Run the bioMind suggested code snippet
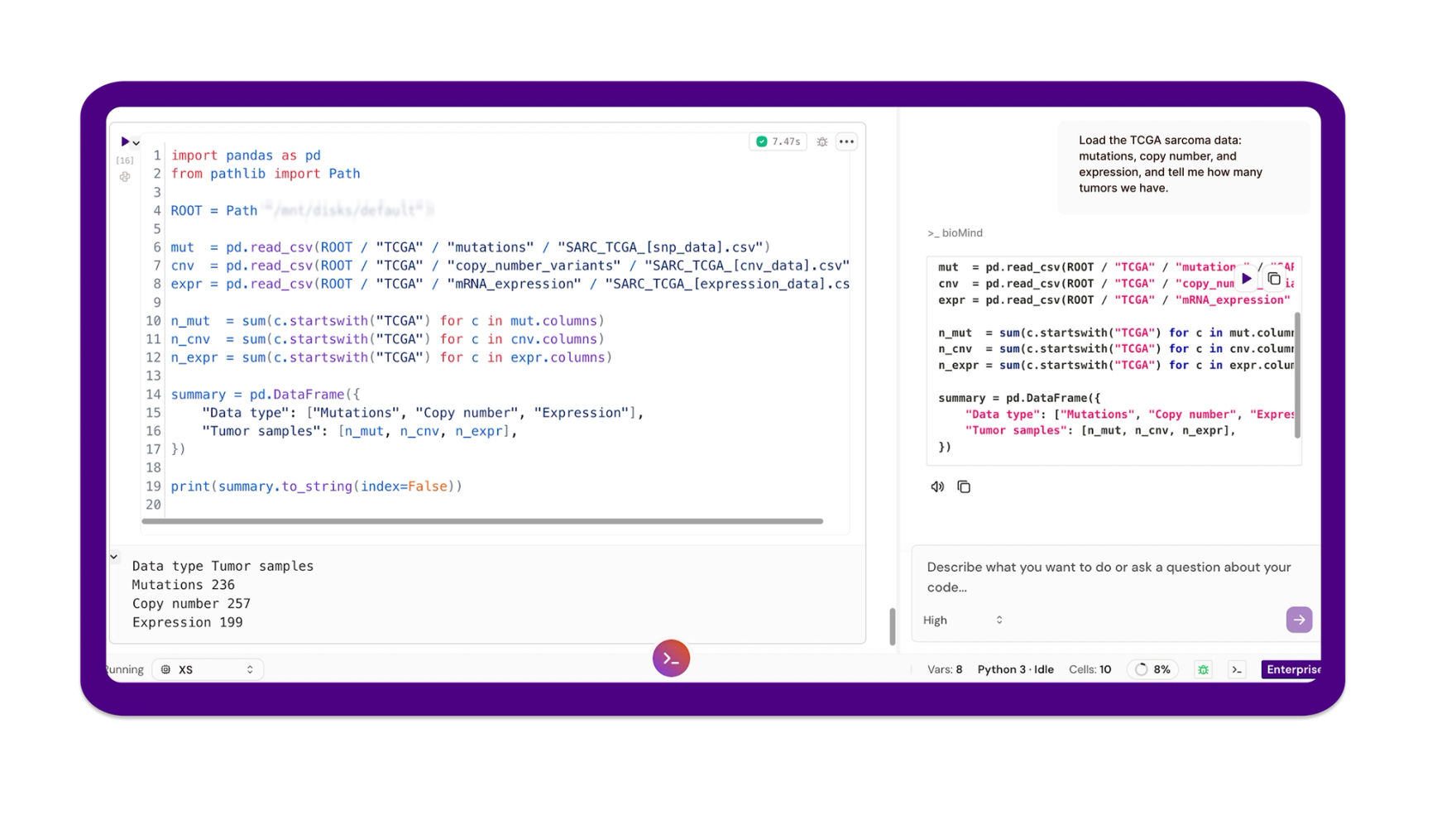 (1246, 279)
